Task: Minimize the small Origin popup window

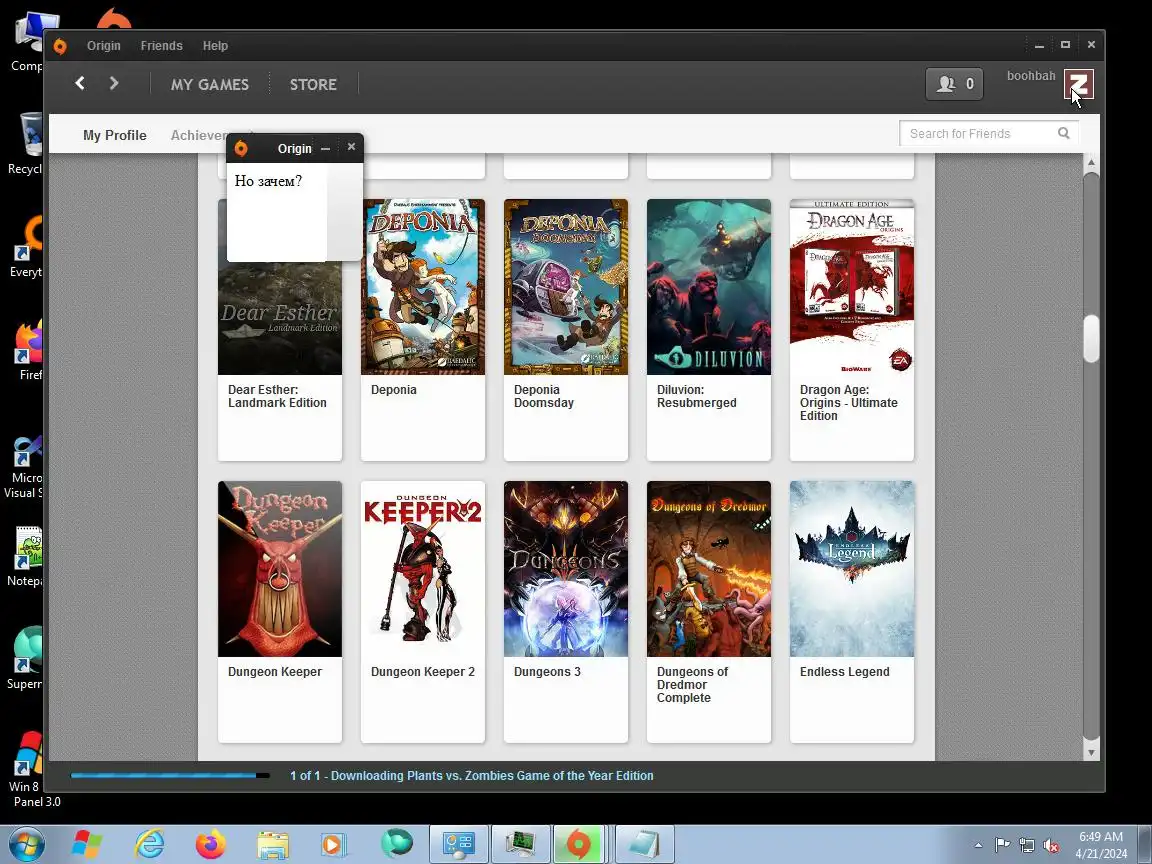Action: click(325, 148)
